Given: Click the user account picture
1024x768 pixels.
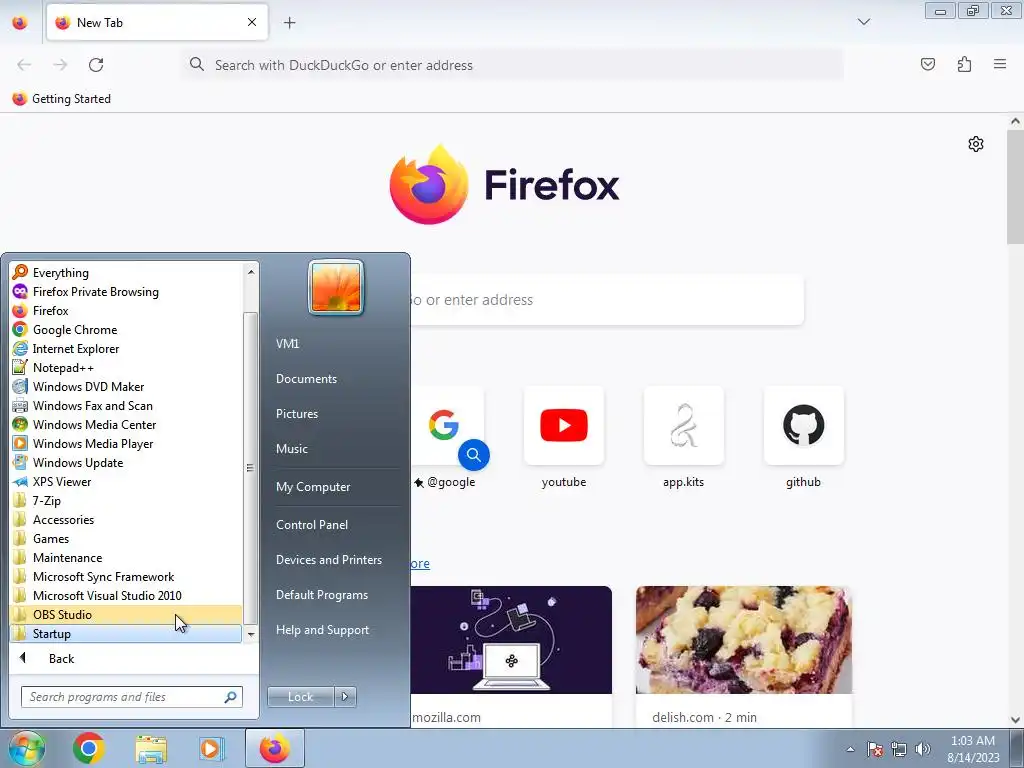Looking at the screenshot, I should (336, 287).
